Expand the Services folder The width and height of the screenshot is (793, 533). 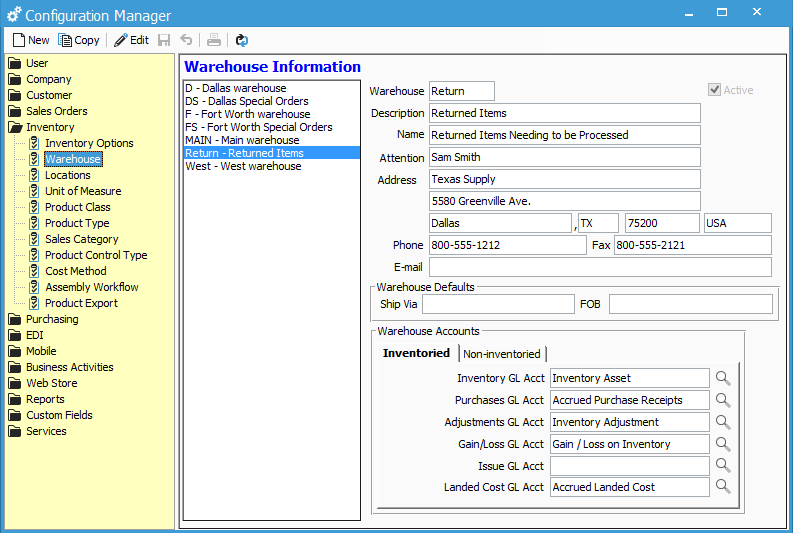15,431
